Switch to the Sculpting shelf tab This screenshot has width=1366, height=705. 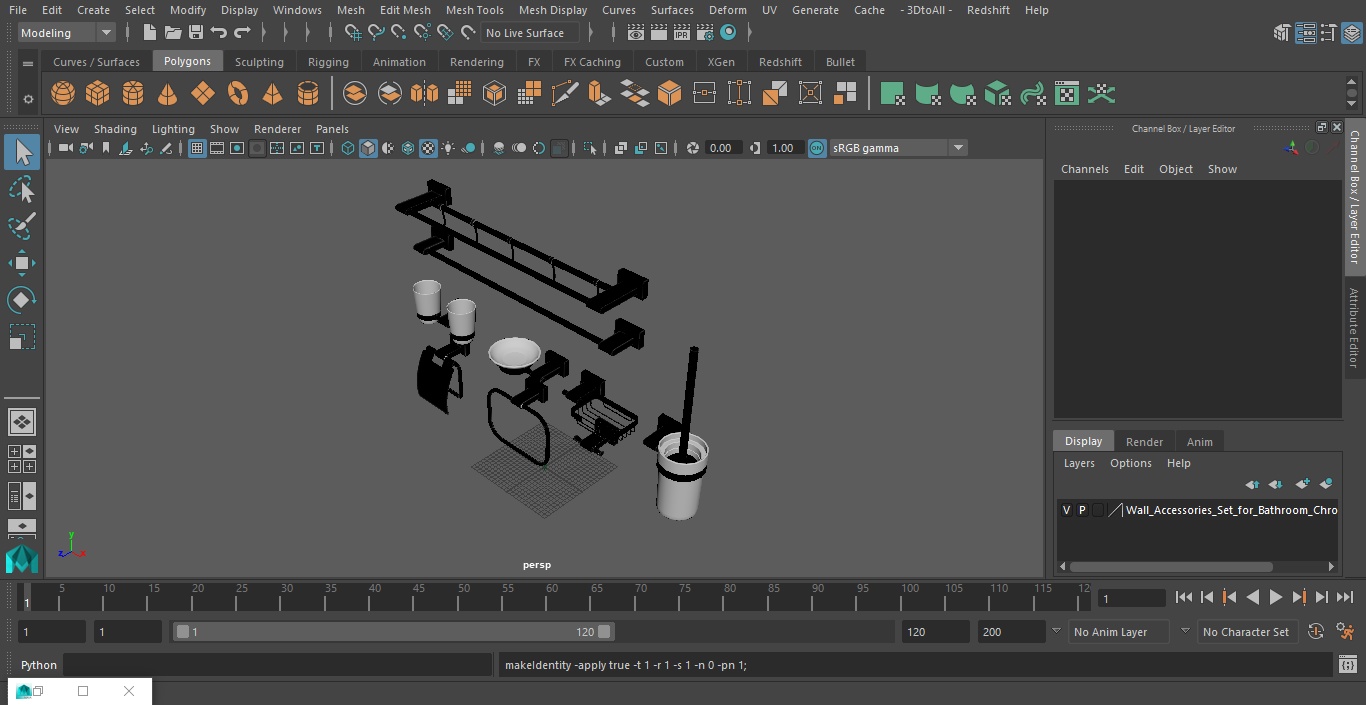click(x=259, y=62)
